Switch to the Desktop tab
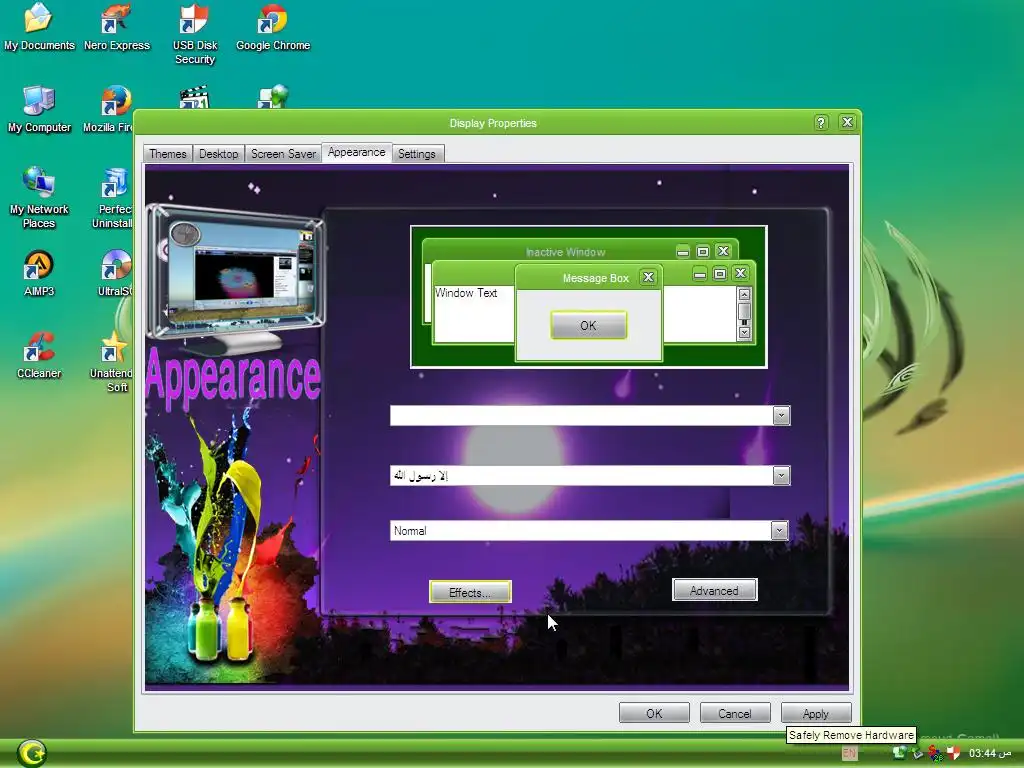This screenshot has height=768, width=1024. click(x=219, y=153)
